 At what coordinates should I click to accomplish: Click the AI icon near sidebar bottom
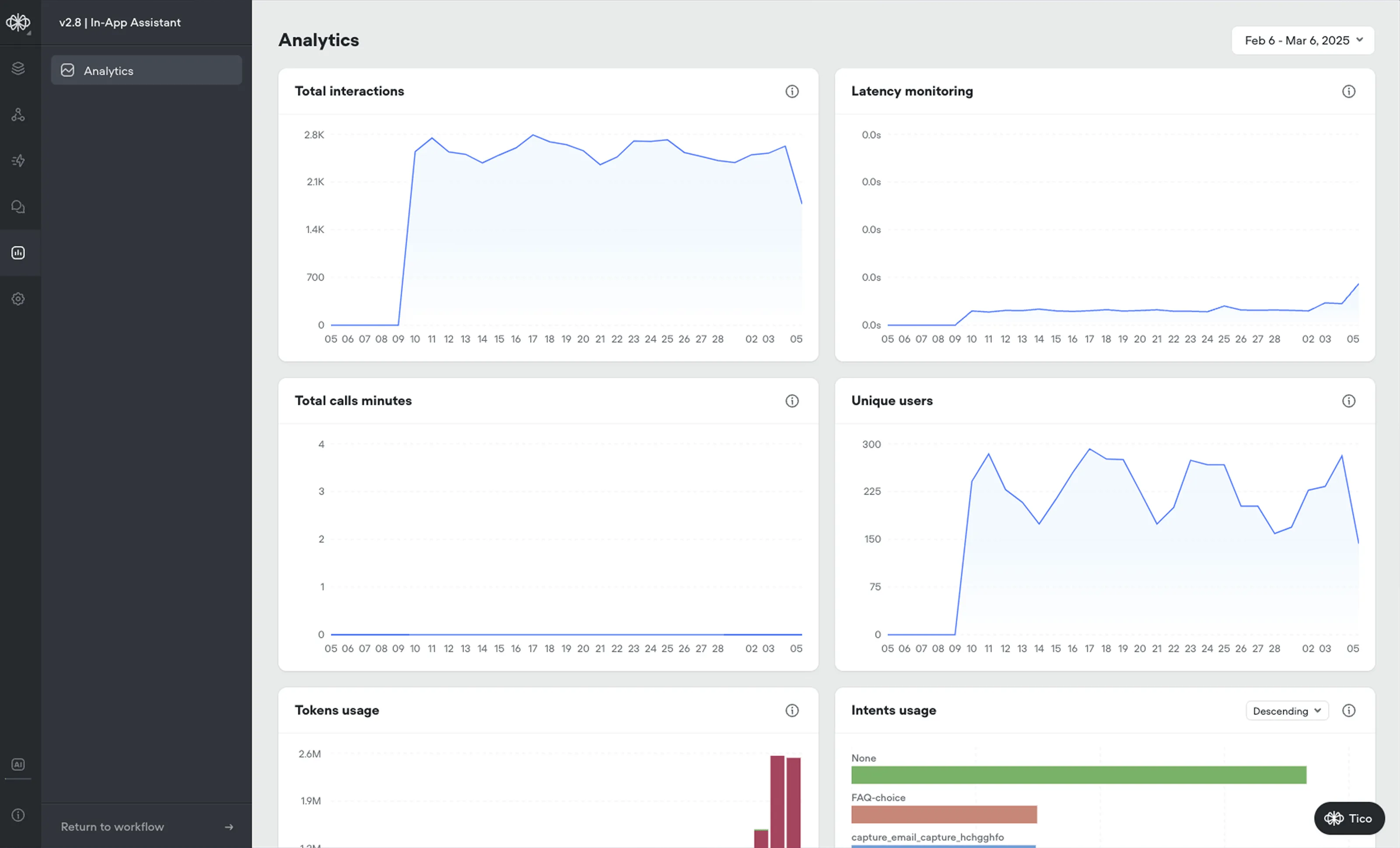click(x=18, y=764)
